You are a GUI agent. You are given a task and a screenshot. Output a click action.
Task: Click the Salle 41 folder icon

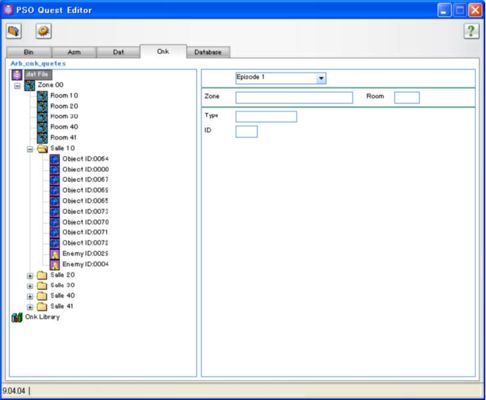tap(42, 307)
